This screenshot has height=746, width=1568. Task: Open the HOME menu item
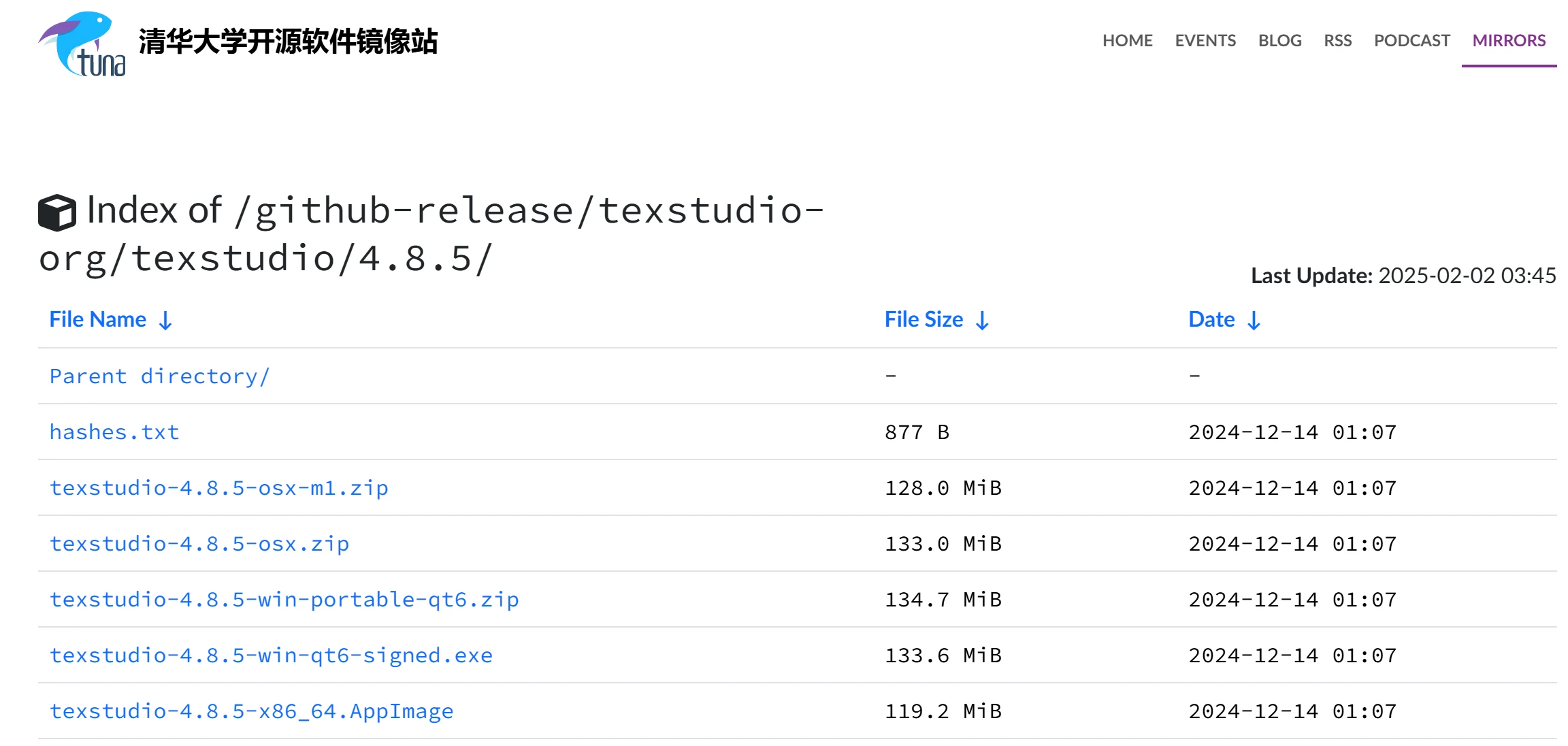pyautogui.click(x=1128, y=41)
